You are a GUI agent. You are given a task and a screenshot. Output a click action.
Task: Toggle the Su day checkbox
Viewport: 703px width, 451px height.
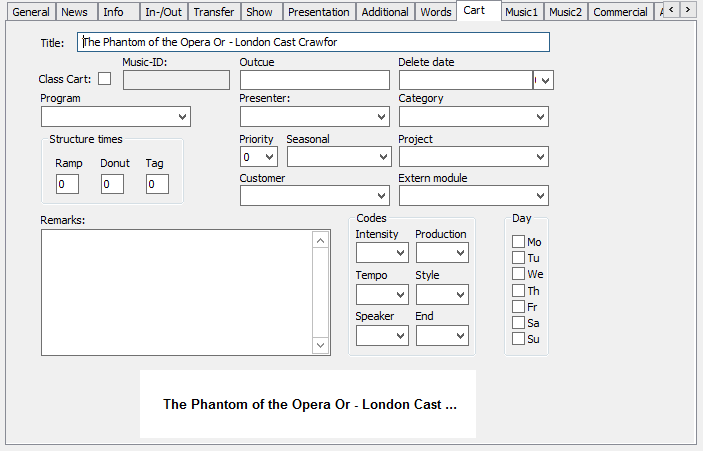coord(518,339)
